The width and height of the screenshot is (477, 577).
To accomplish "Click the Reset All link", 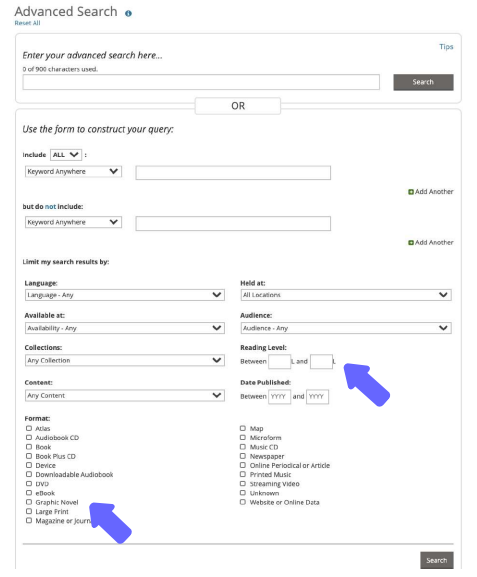I will [27, 23].
